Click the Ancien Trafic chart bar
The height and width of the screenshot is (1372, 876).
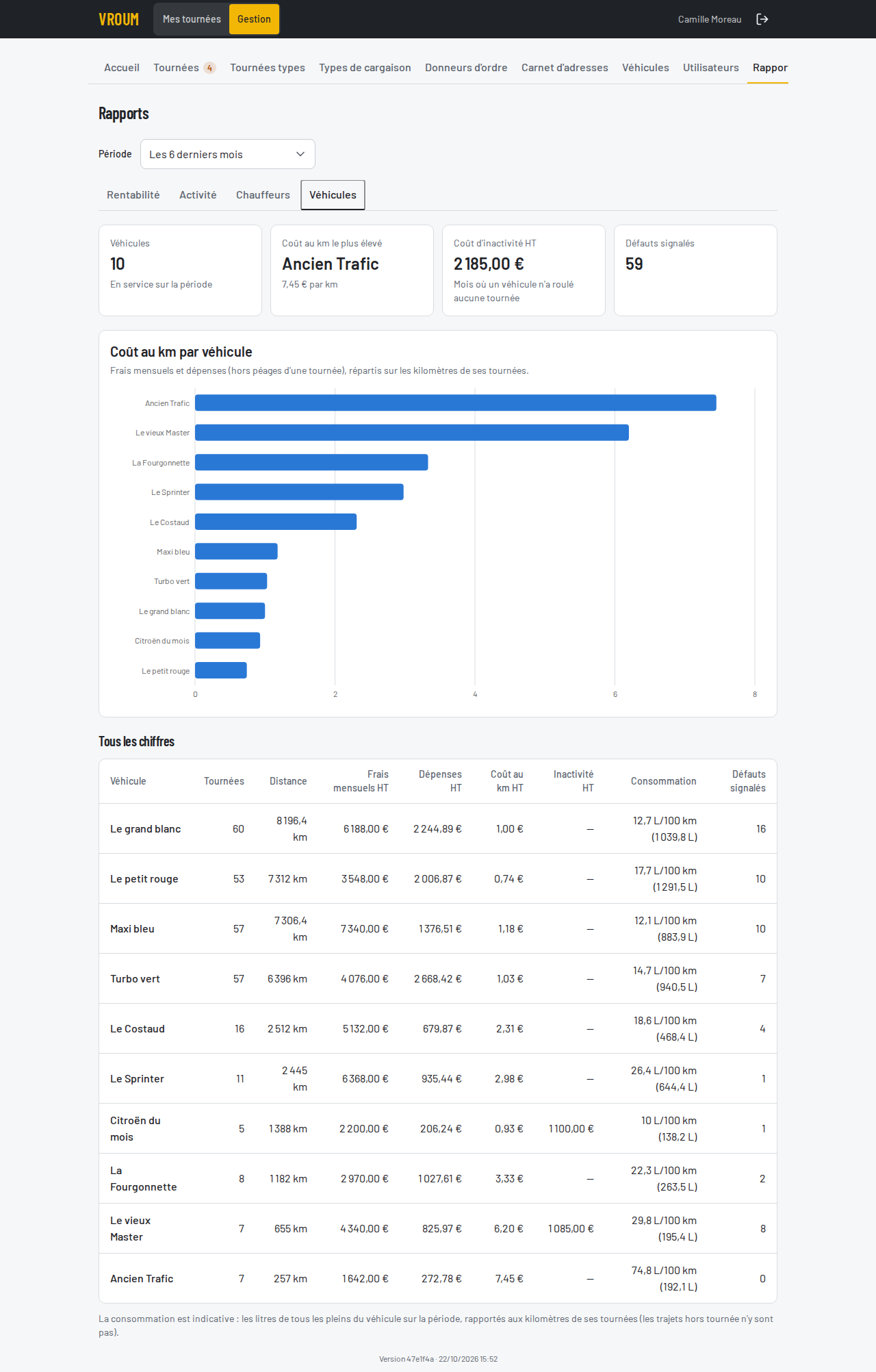pyautogui.click(x=456, y=403)
